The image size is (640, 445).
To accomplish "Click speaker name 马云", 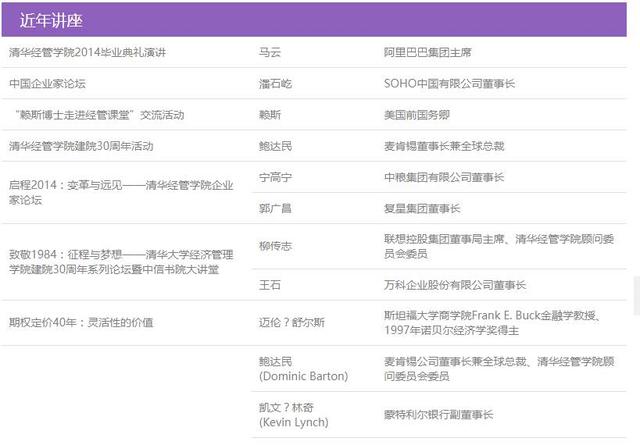I will (269, 52).
